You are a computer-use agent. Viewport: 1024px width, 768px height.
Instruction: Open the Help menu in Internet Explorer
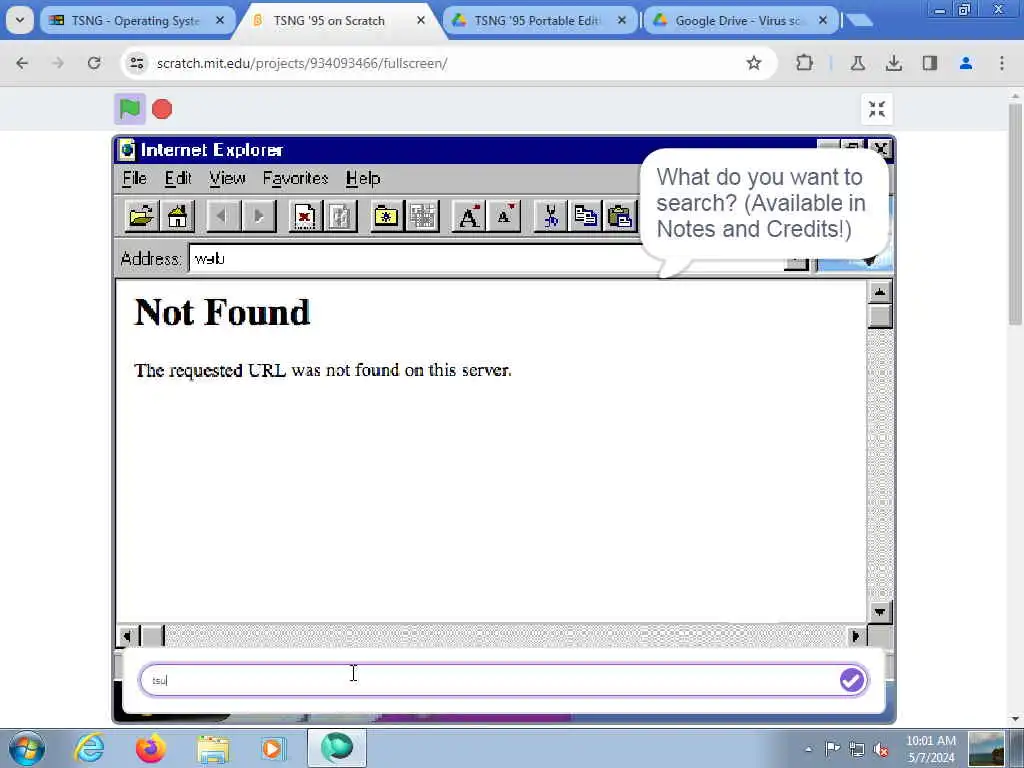click(363, 178)
